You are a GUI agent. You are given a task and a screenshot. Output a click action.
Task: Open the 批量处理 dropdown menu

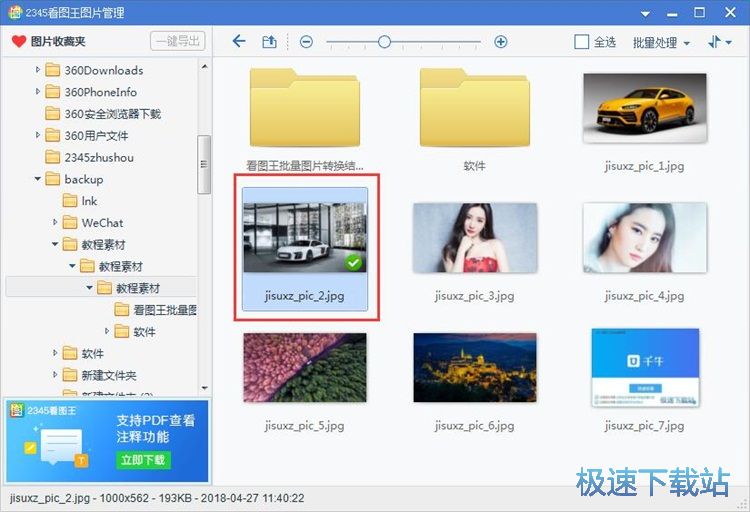(x=661, y=43)
